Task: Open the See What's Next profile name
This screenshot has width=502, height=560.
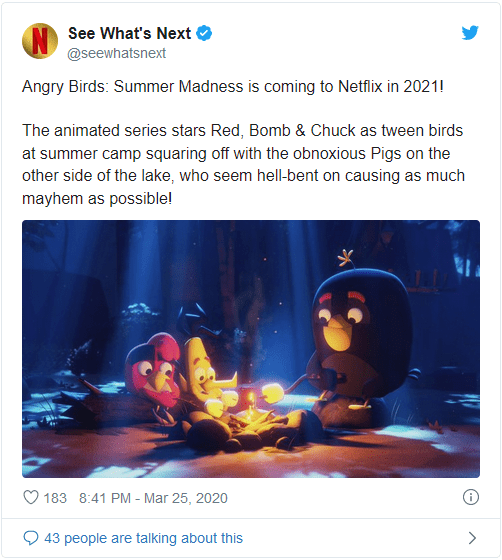Action: click(x=130, y=33)
